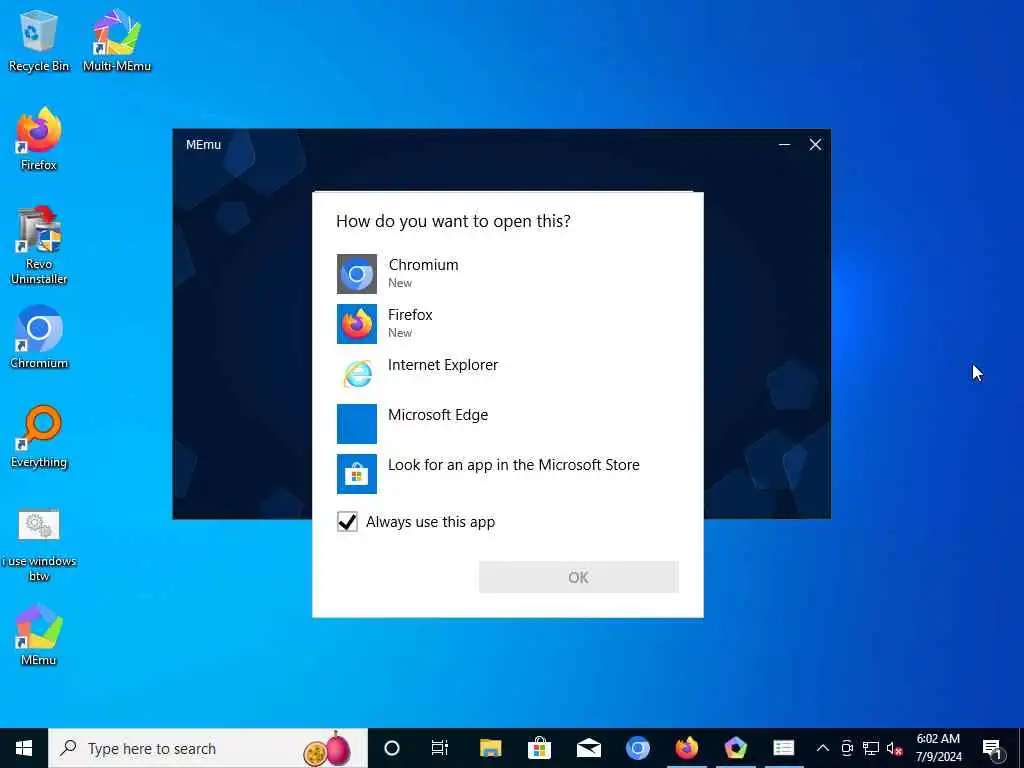Open the Windows Start menu

tap(24, 748)
